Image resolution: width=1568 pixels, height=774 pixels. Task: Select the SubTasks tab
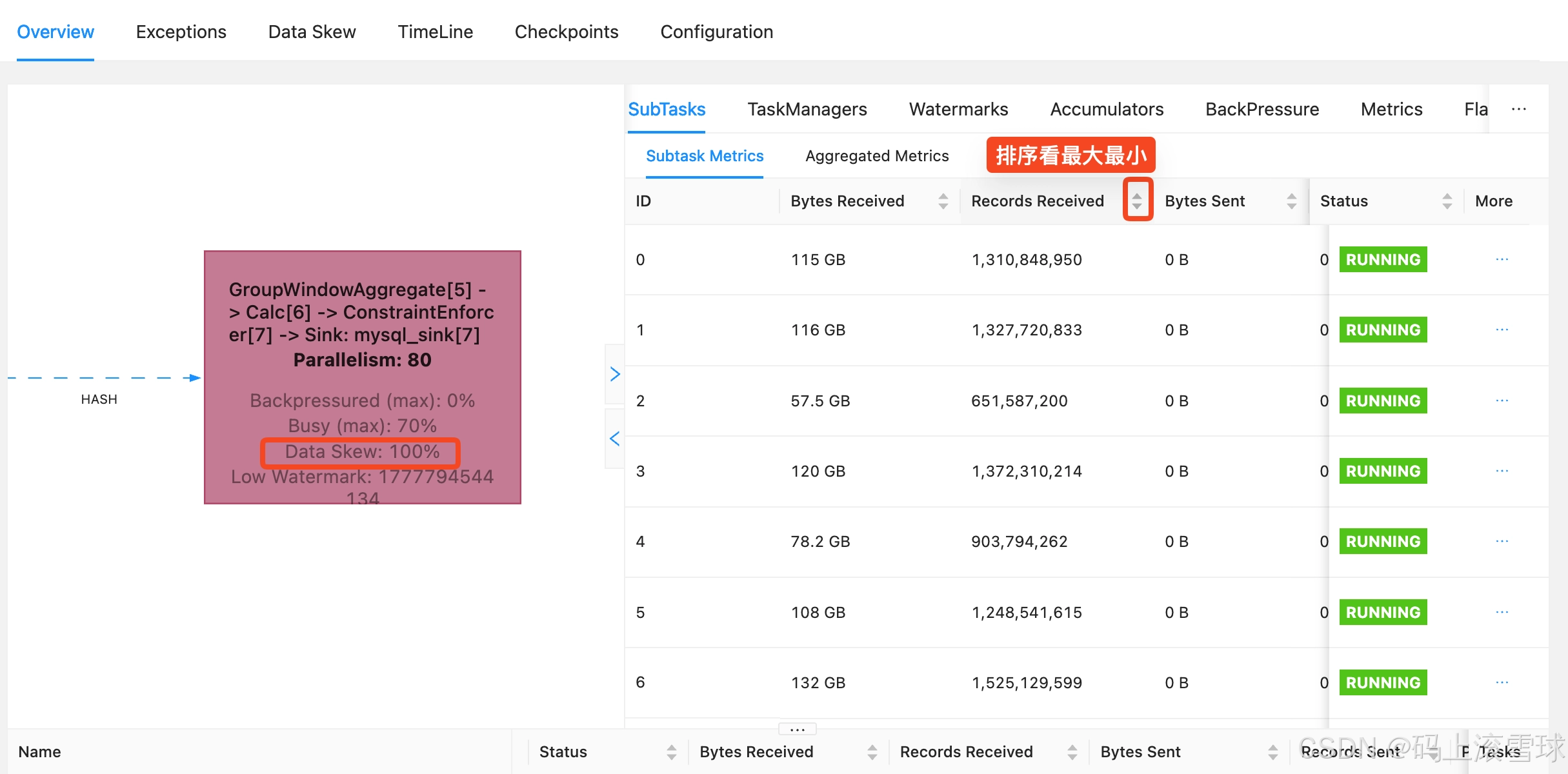point(667,109)
